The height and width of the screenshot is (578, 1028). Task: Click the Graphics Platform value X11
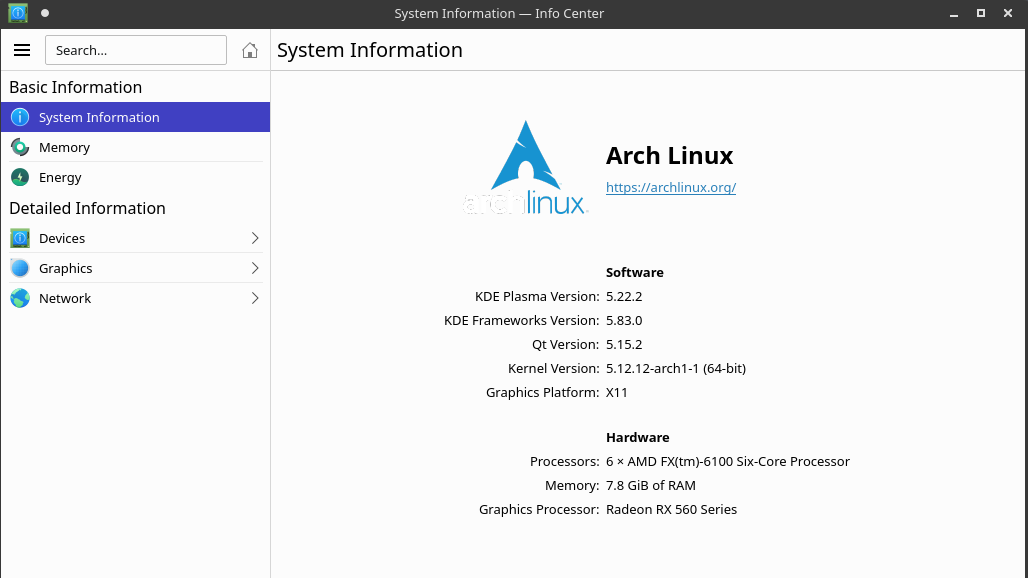tap(617, 393)
